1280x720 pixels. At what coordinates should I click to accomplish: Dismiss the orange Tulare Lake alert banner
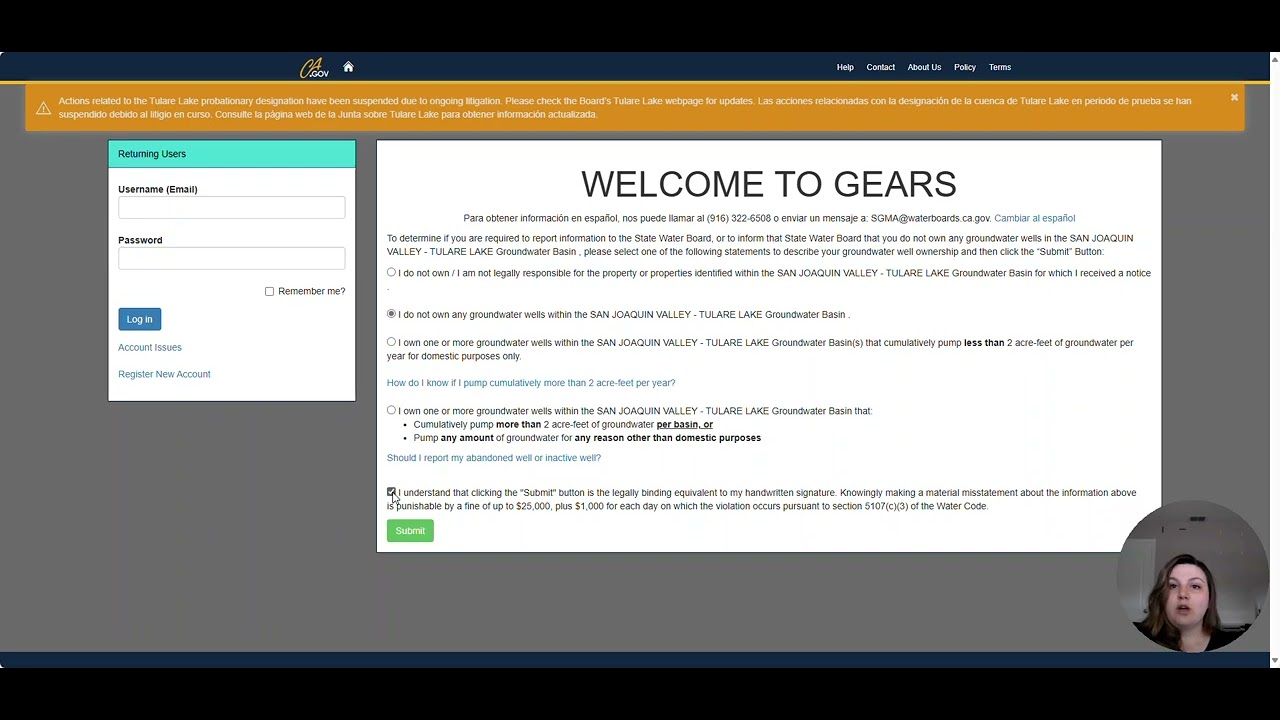coord(1234,97)
